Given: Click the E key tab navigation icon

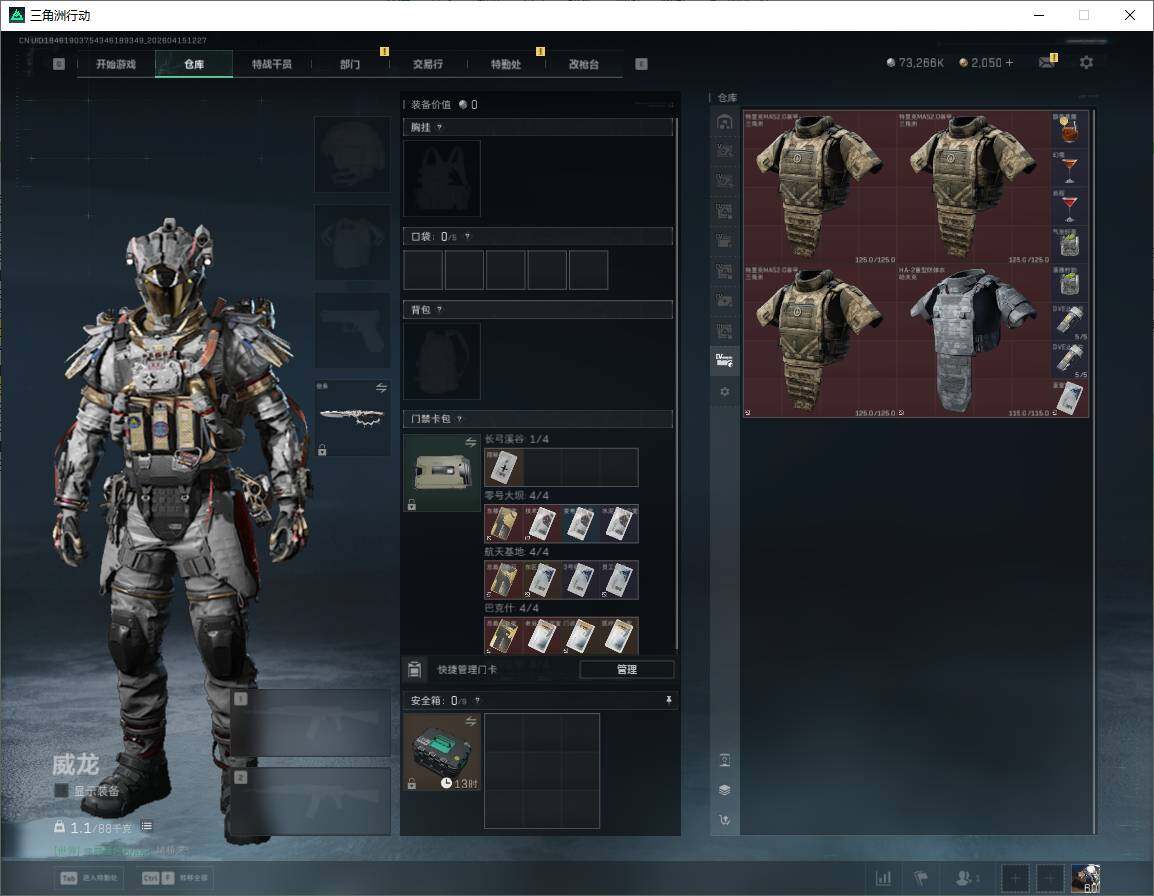Looking at the screenshot, I should (x=641, y=64).
